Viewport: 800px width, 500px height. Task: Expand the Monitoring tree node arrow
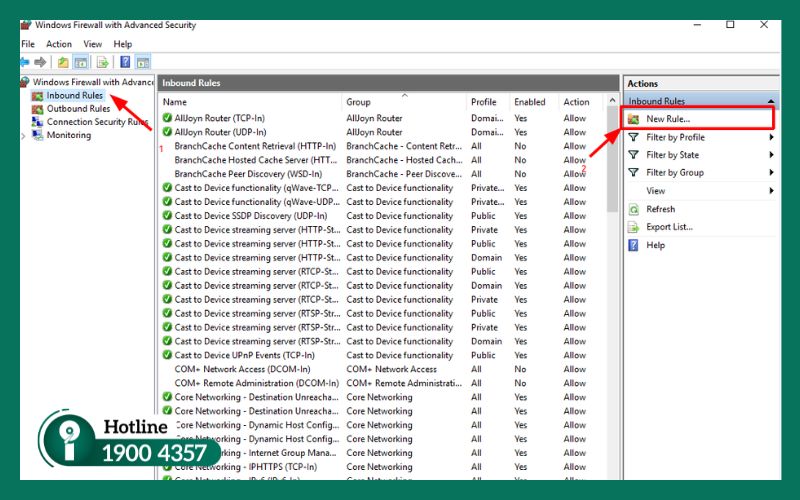pyautogui.click(x=23, y=136)
